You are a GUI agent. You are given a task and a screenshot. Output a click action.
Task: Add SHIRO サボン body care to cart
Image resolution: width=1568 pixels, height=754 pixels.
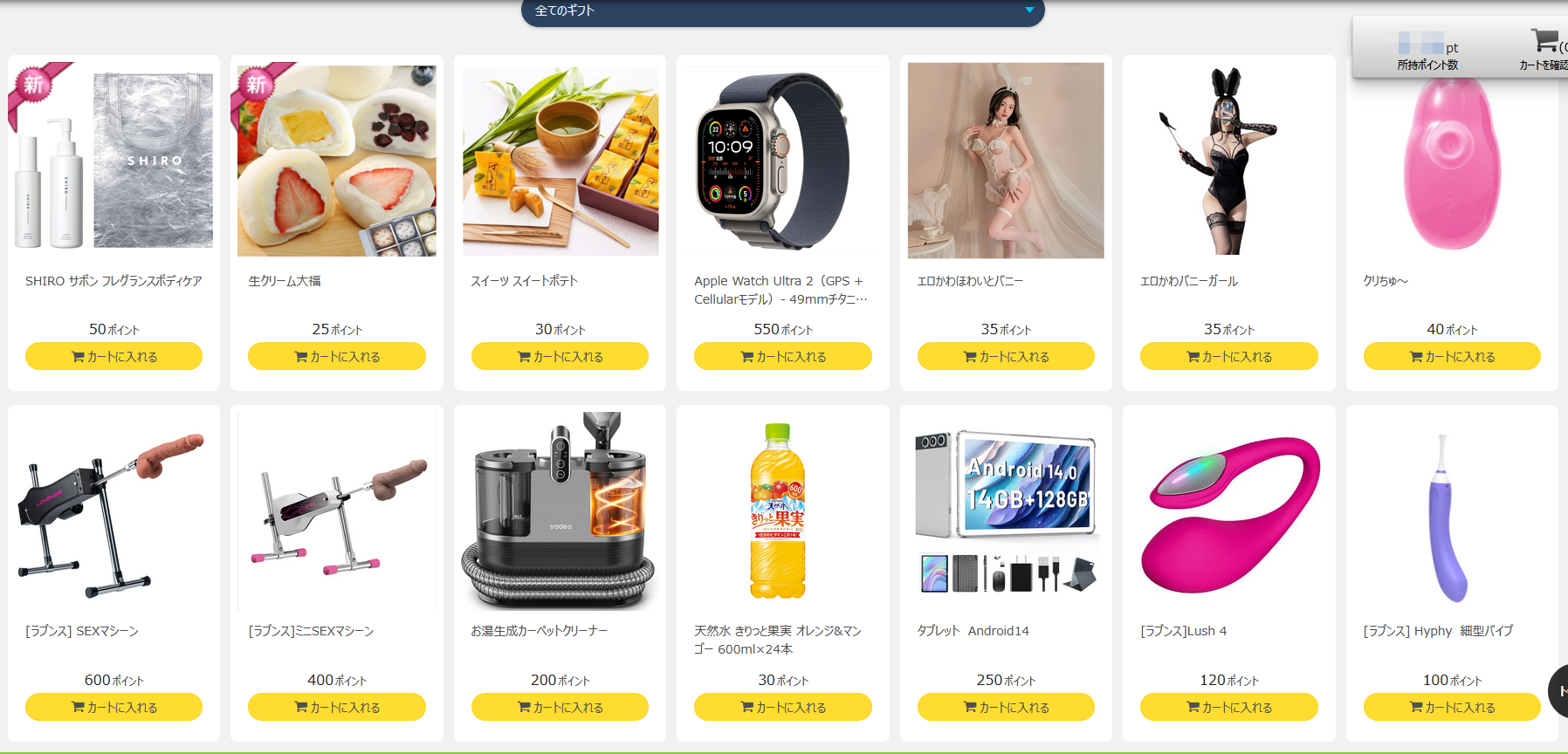(113, 356)
